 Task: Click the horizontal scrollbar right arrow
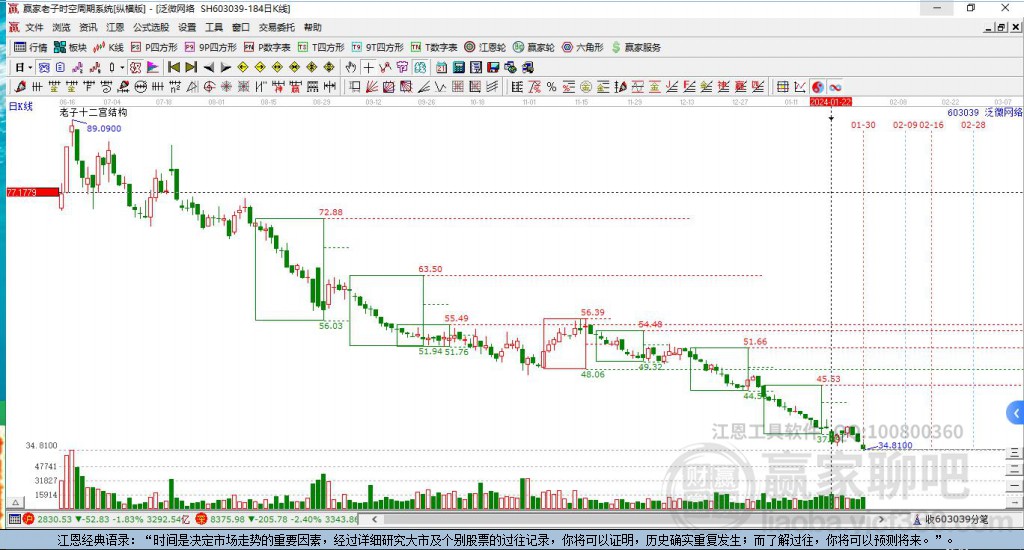[881, 519]
